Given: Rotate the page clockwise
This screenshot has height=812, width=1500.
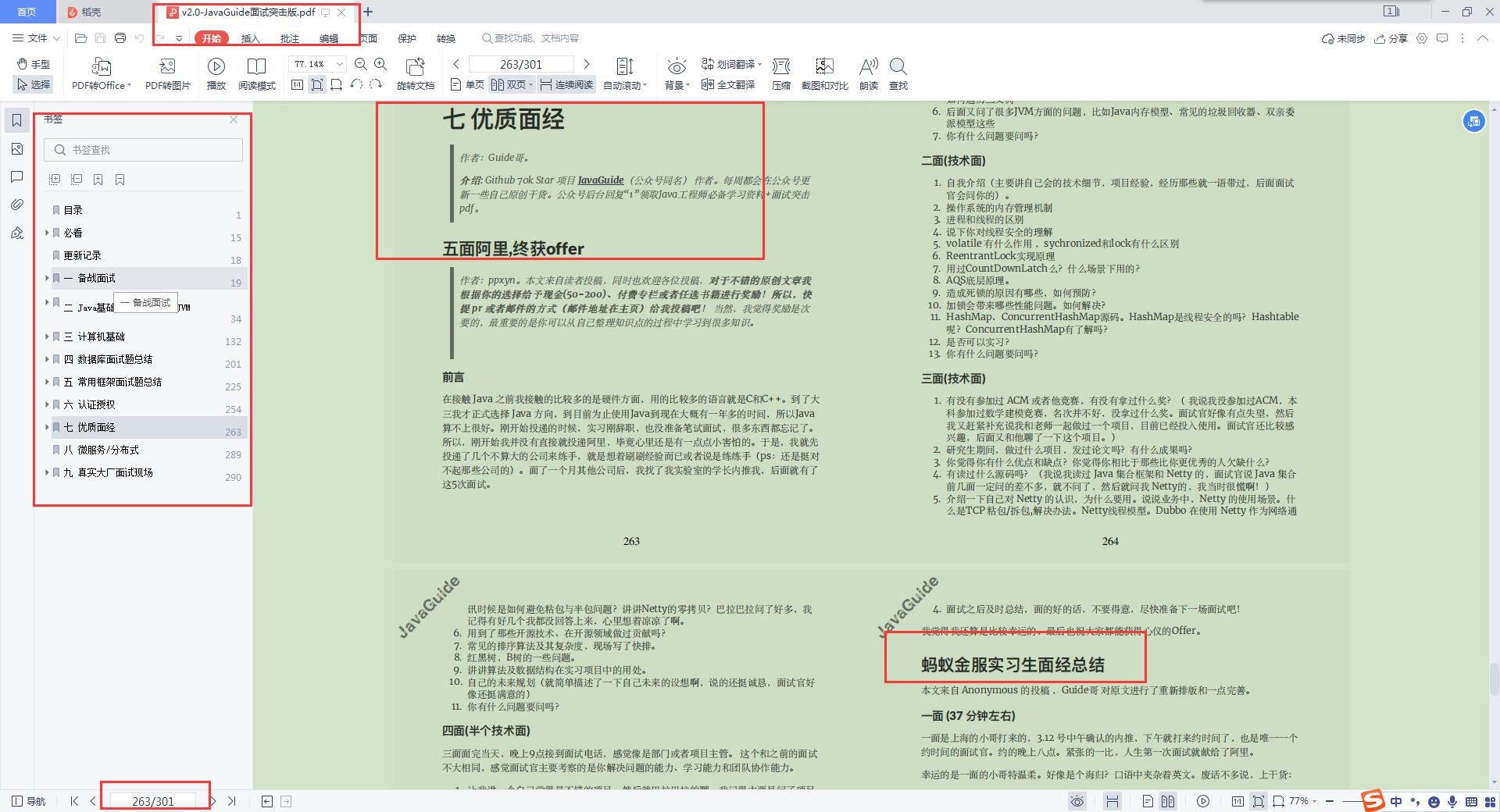Looking at the screenshot, I should click(376, 84).
